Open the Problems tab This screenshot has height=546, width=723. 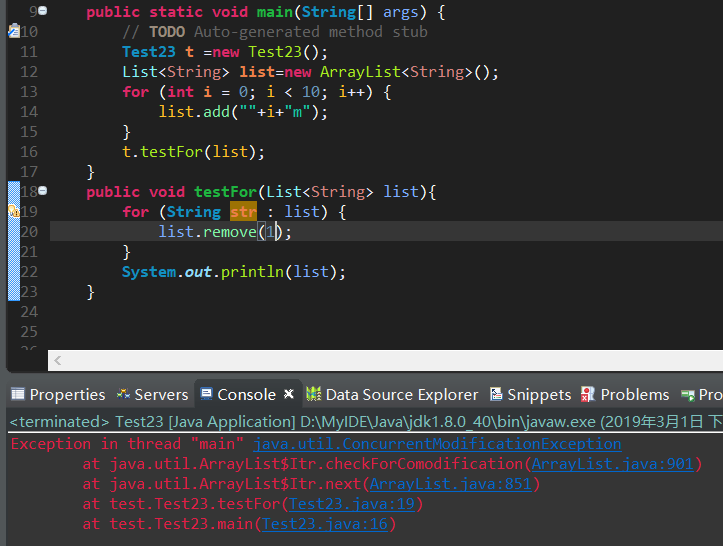click(625, 395)
